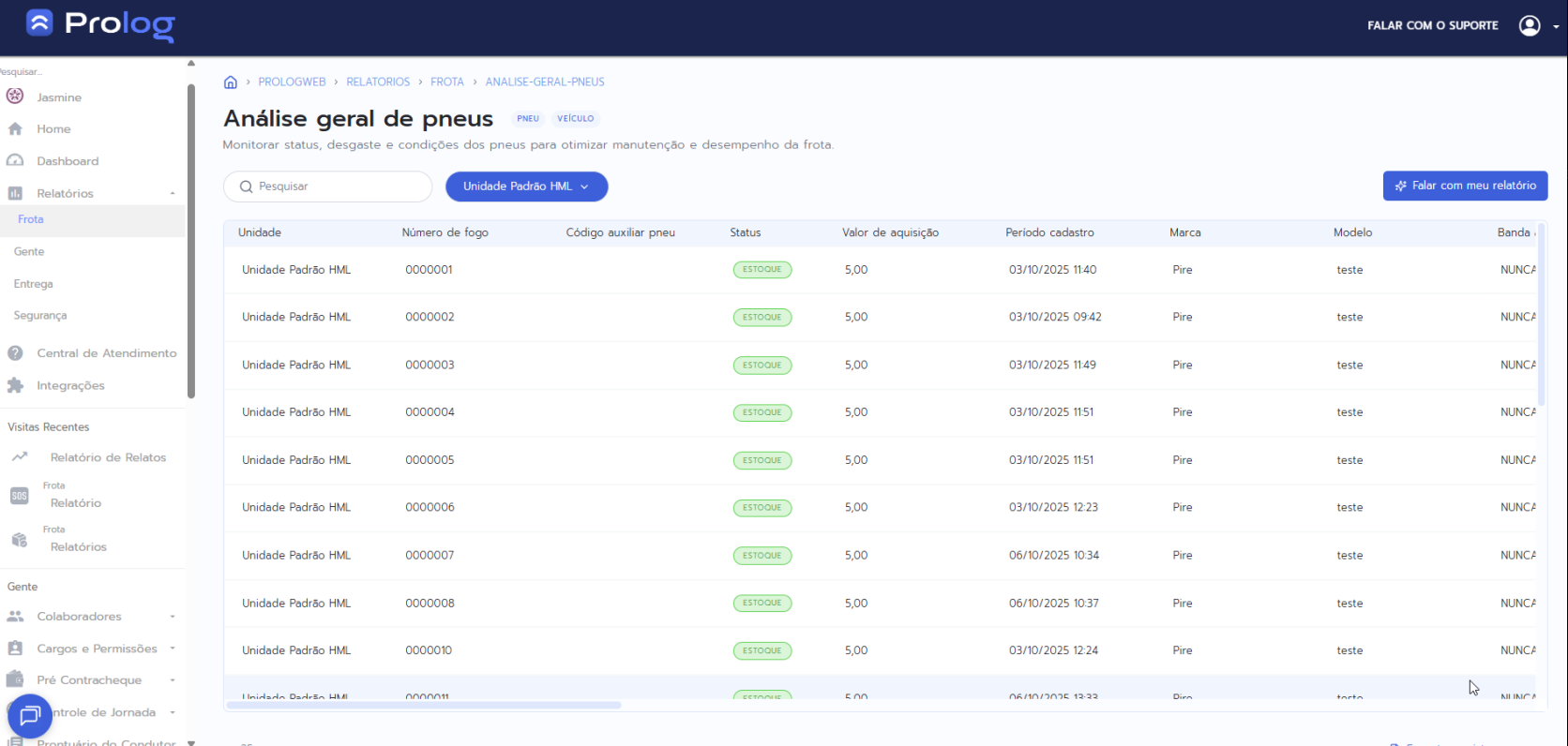Open Dashboard from the sidebar
This screenshot has width=1568, height=746.
tap(67, 161)
